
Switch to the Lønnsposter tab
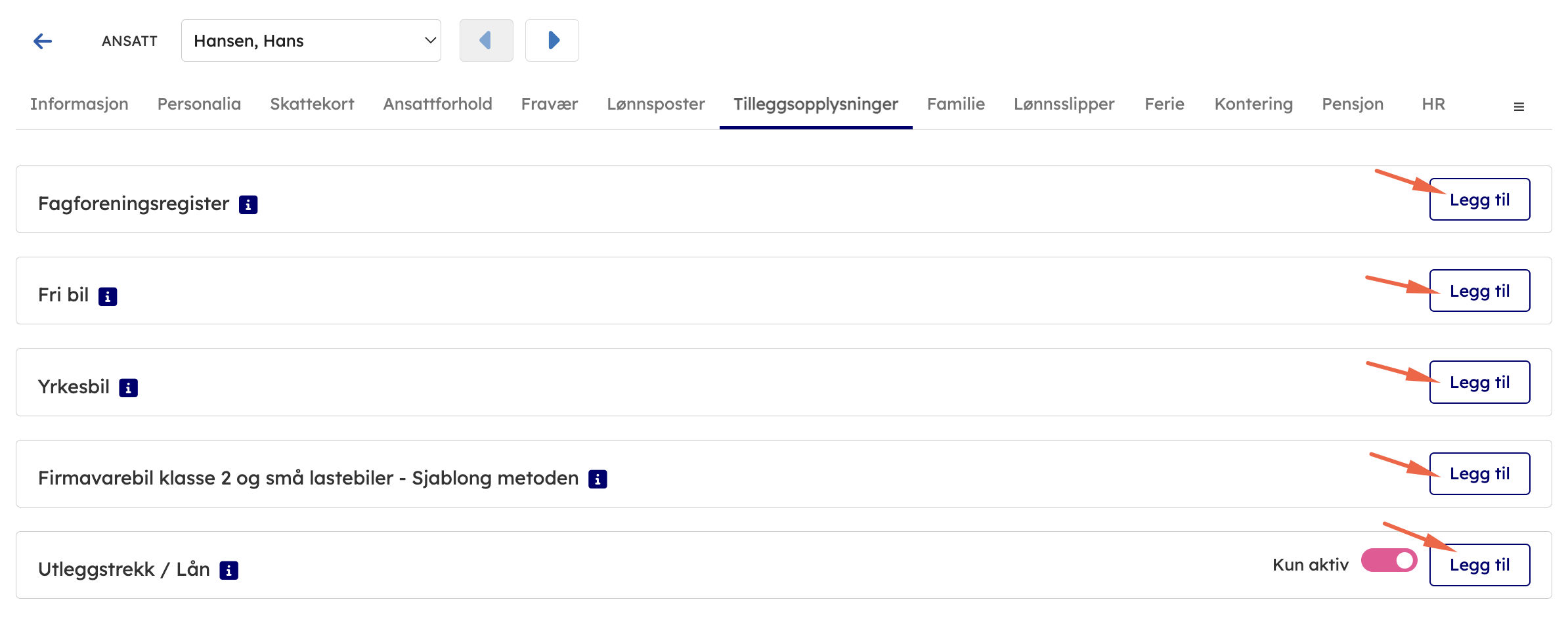point(655,104)
